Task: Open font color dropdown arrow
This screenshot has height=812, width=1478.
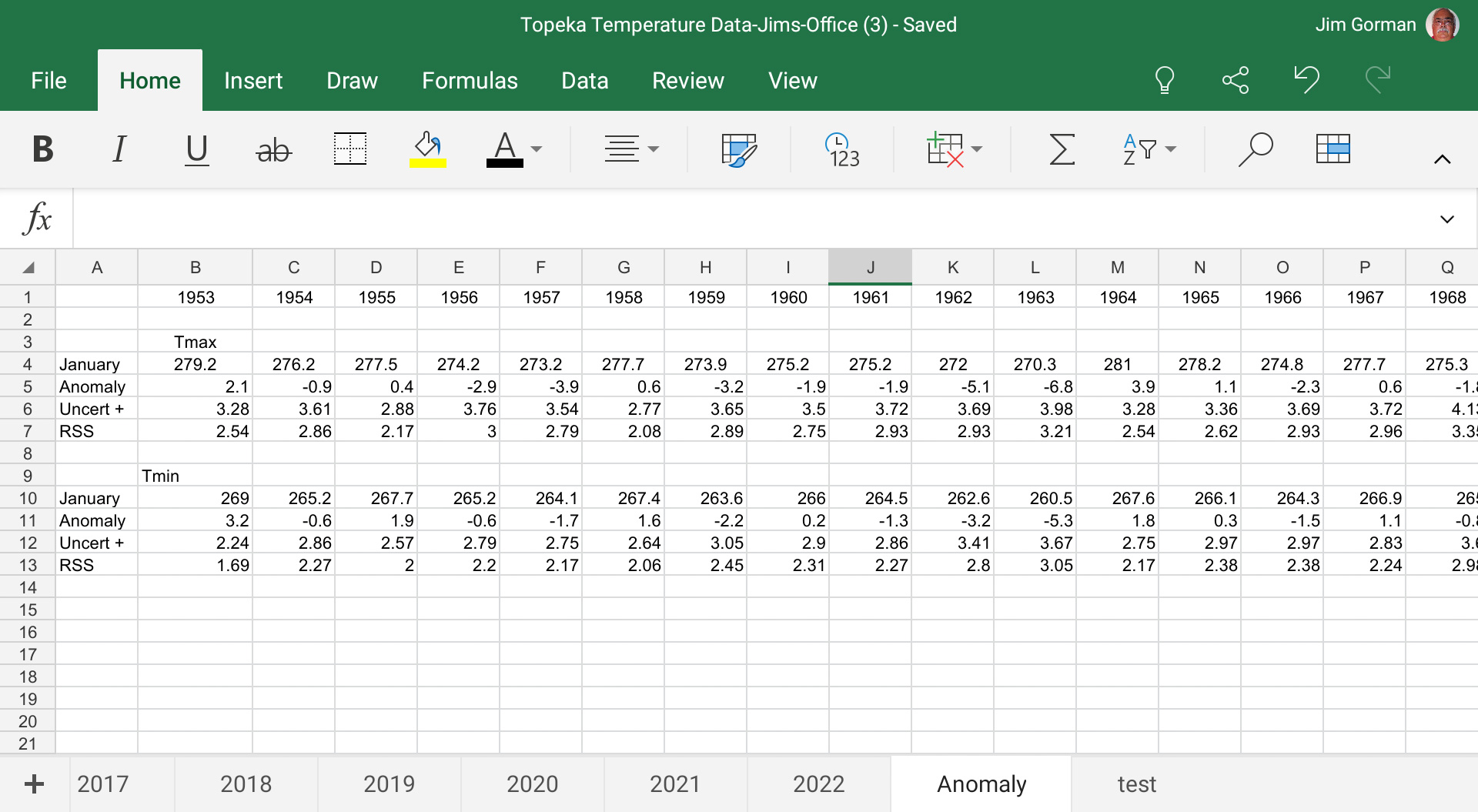Action: 537,149
